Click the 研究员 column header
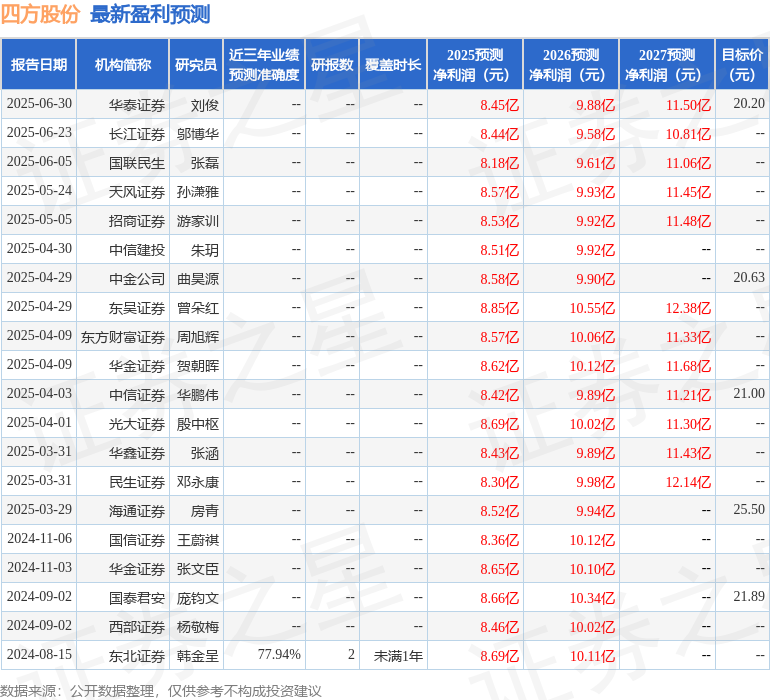This screenshot has height=700, width=770. coord(196,64)
